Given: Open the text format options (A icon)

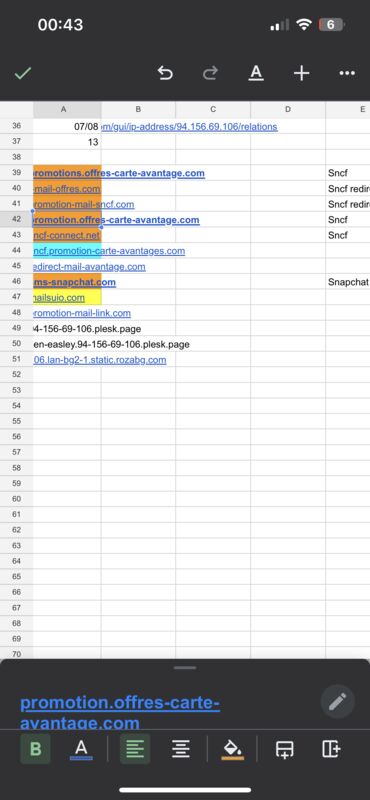Looking at the screenshot, I should click(256, 73).
